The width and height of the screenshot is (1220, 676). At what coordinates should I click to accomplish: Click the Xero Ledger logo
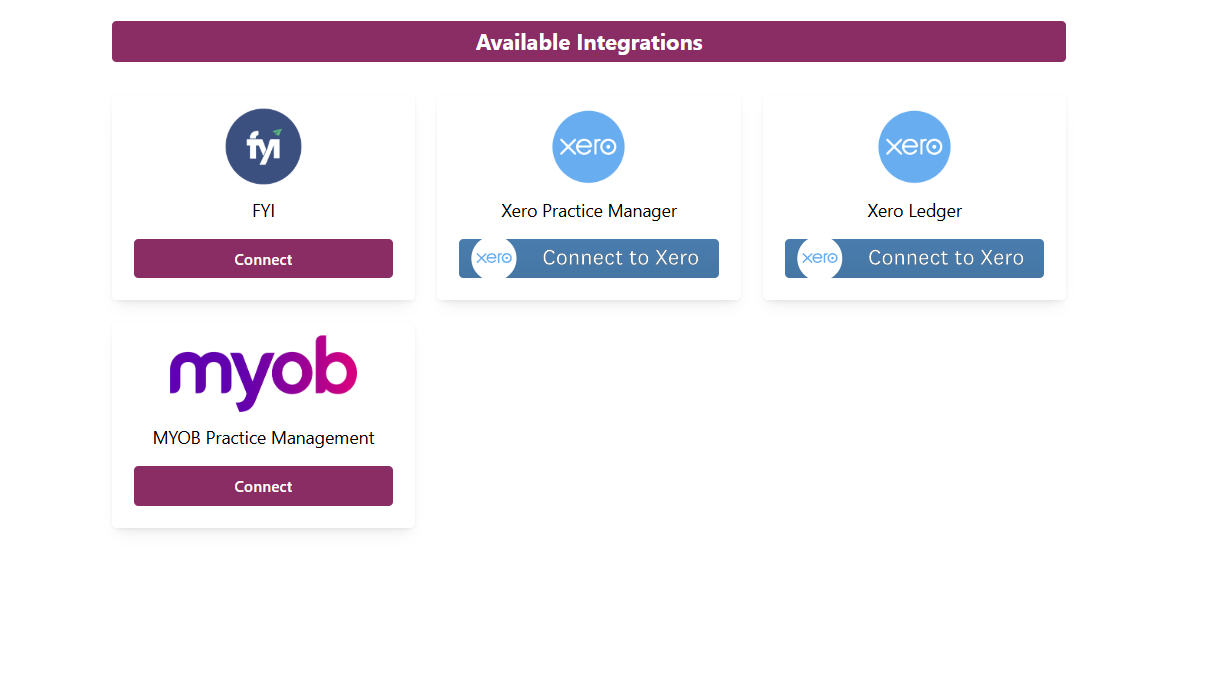tap(914, 147)
